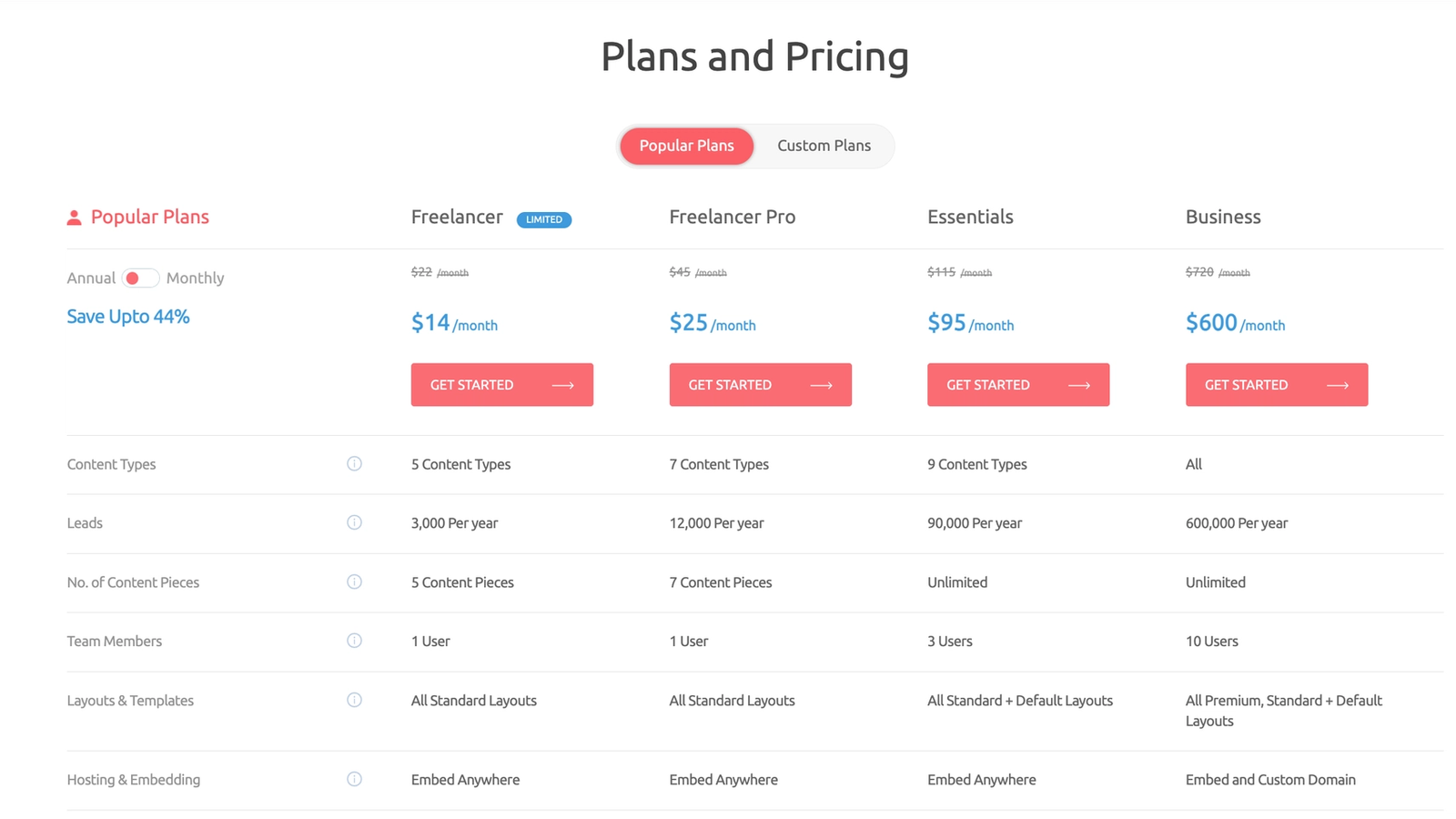Viewport: 1456px width, 819px height.
Task: Click the info icon for No. of Content Pieces
Action: (354, 581)
